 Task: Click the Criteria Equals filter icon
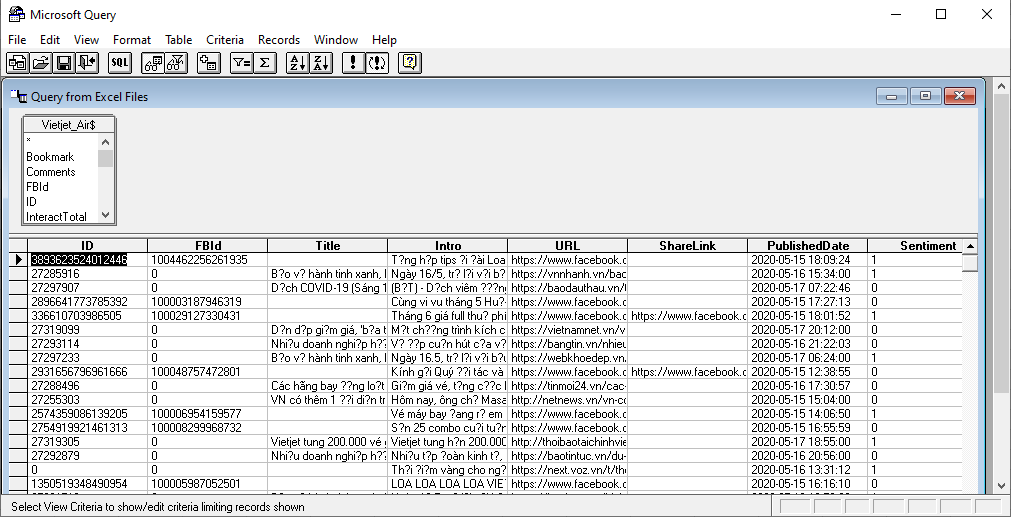(241, 63)
